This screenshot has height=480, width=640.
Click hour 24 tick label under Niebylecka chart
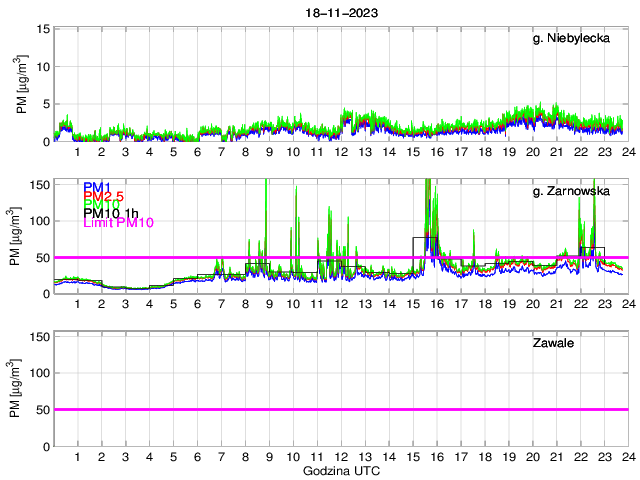(x=627, y=152)
